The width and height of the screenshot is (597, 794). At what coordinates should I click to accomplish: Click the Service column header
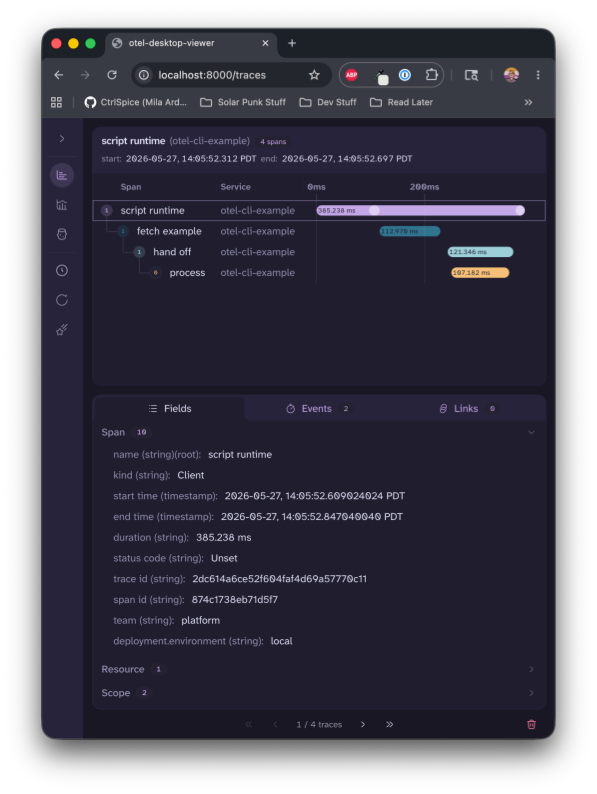235,187
